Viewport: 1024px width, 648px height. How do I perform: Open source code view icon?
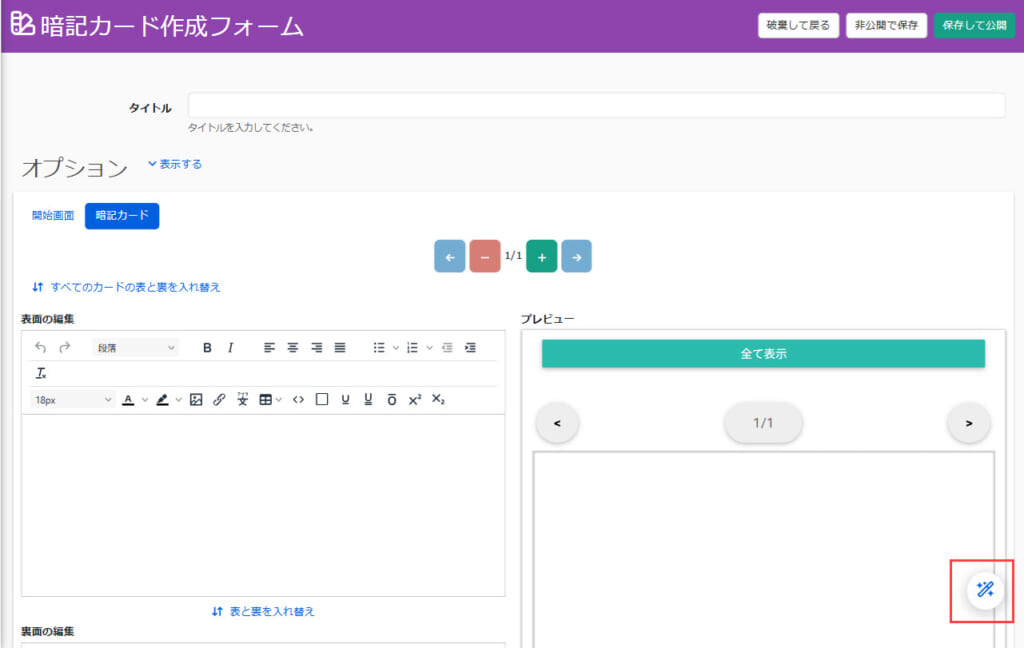(298, 399)
